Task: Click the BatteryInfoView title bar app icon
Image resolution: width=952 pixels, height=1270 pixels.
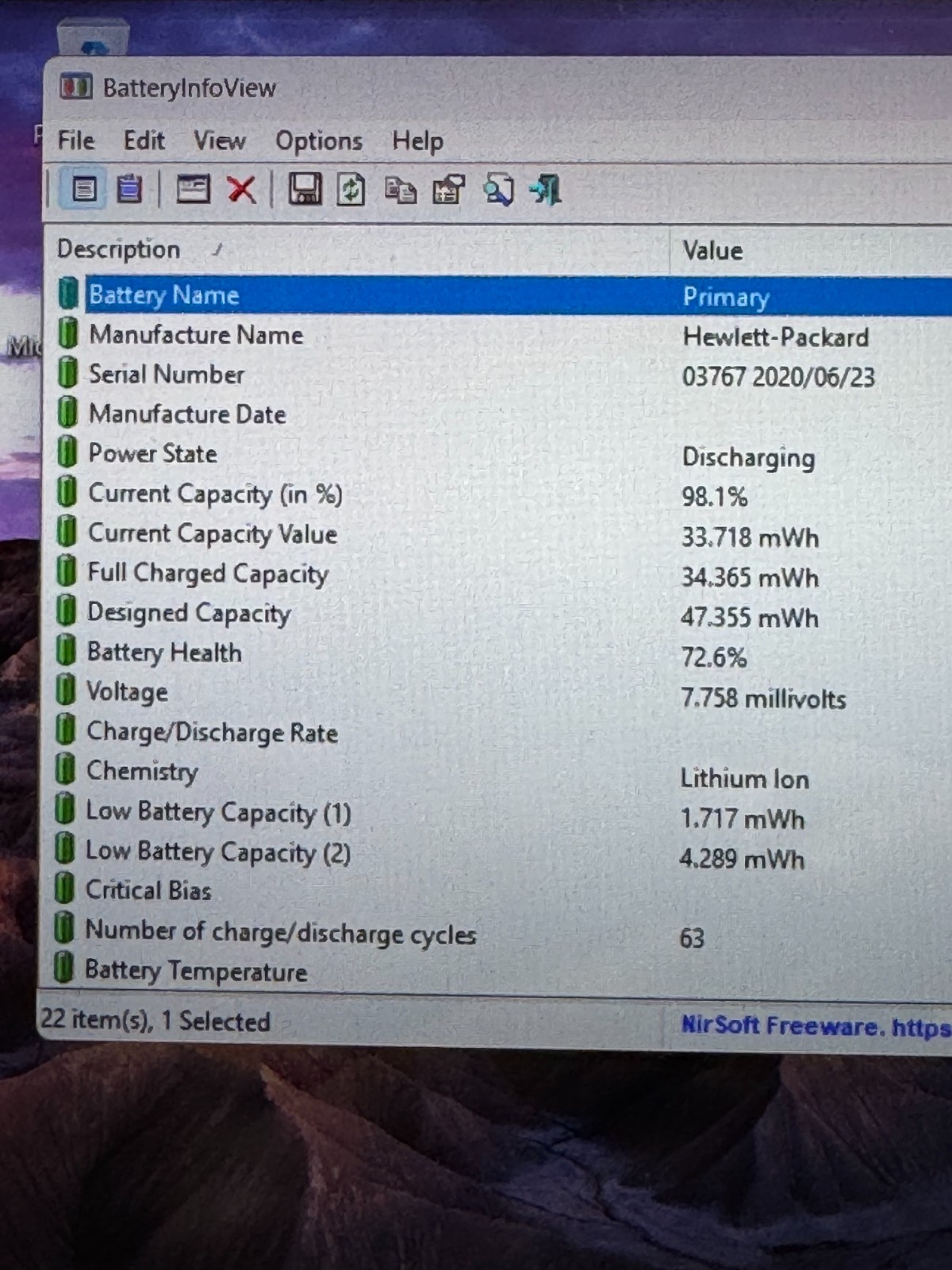Action: 76,86
